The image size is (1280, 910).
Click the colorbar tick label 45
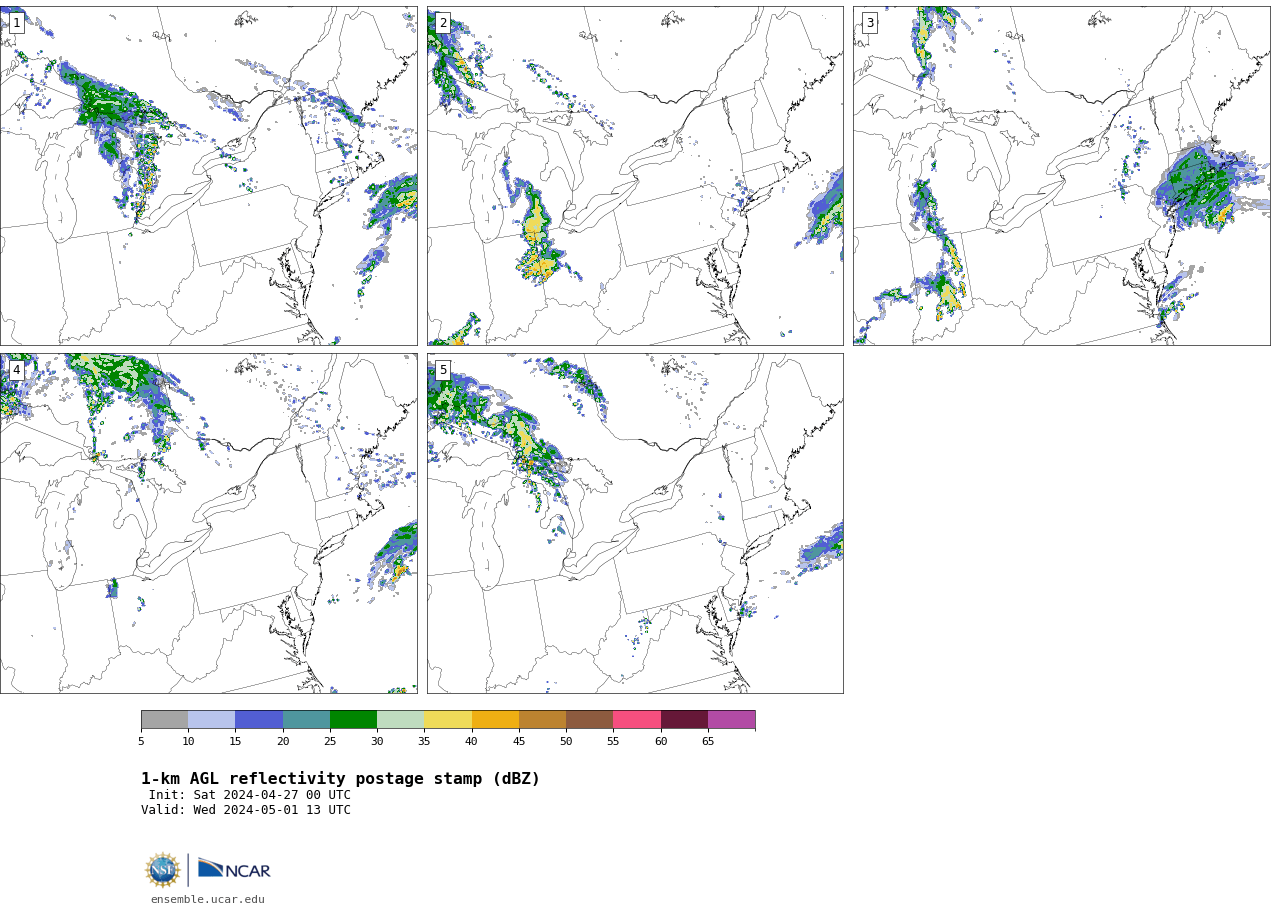coord(519,741)
